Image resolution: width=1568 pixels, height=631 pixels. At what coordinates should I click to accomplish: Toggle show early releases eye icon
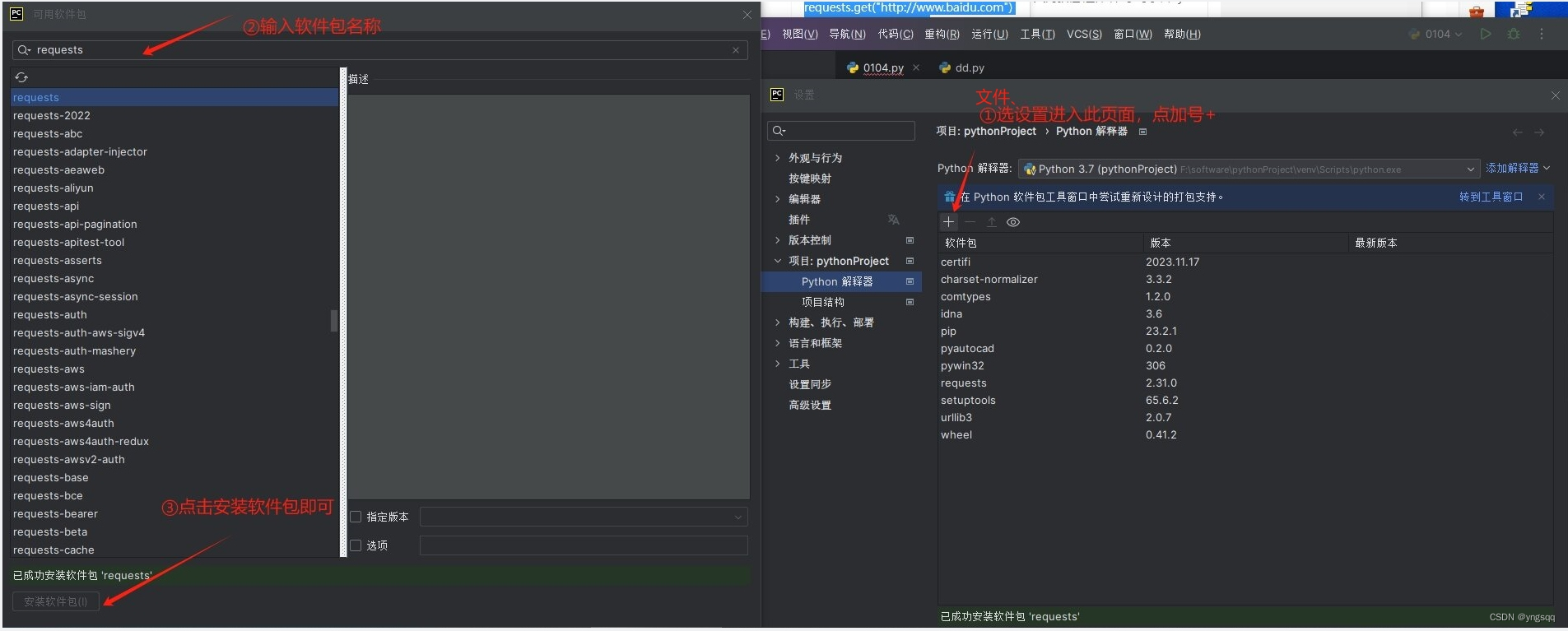pos(1013,222)
